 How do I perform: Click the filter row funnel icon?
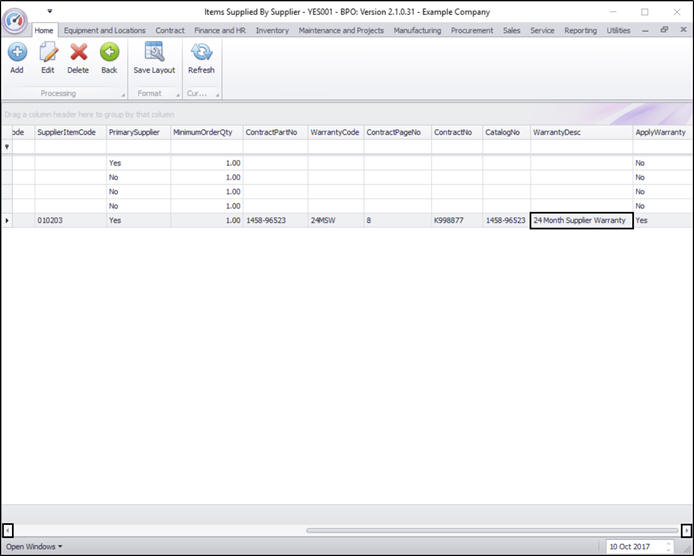tap(7, 147)
